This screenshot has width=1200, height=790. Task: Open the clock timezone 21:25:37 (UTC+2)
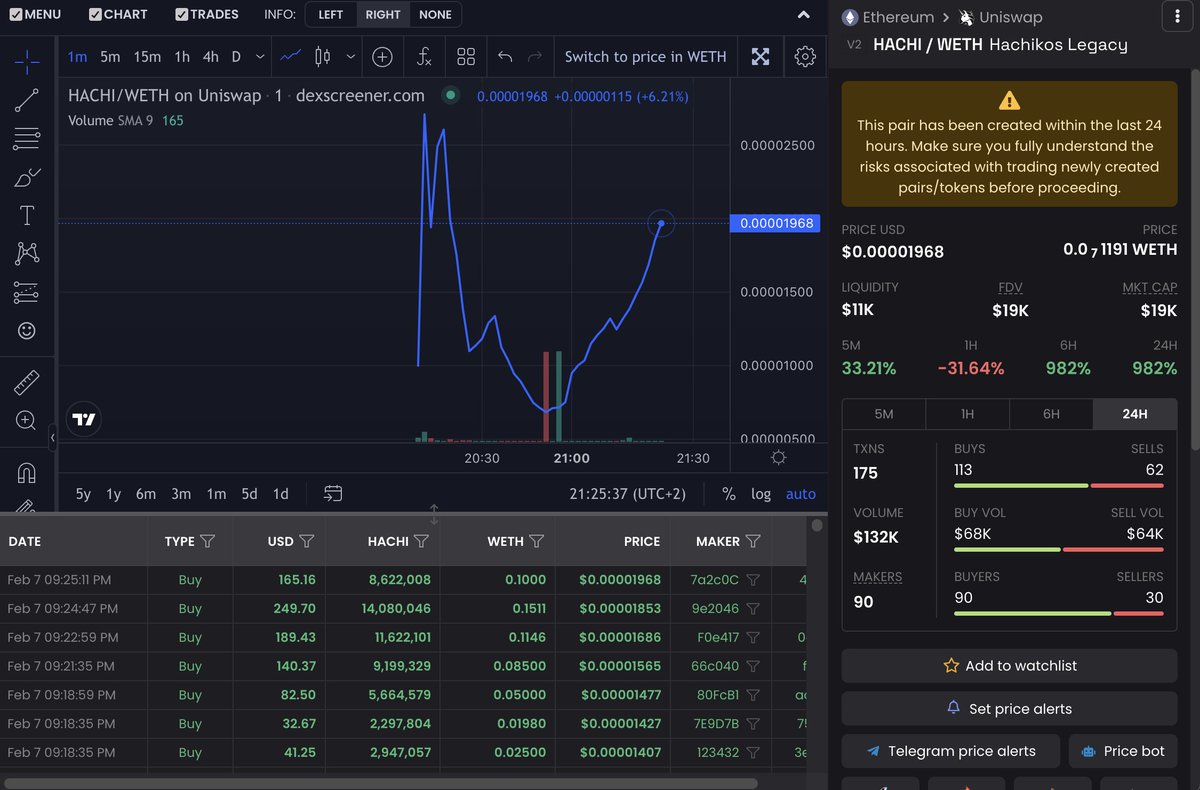point(628,494)
